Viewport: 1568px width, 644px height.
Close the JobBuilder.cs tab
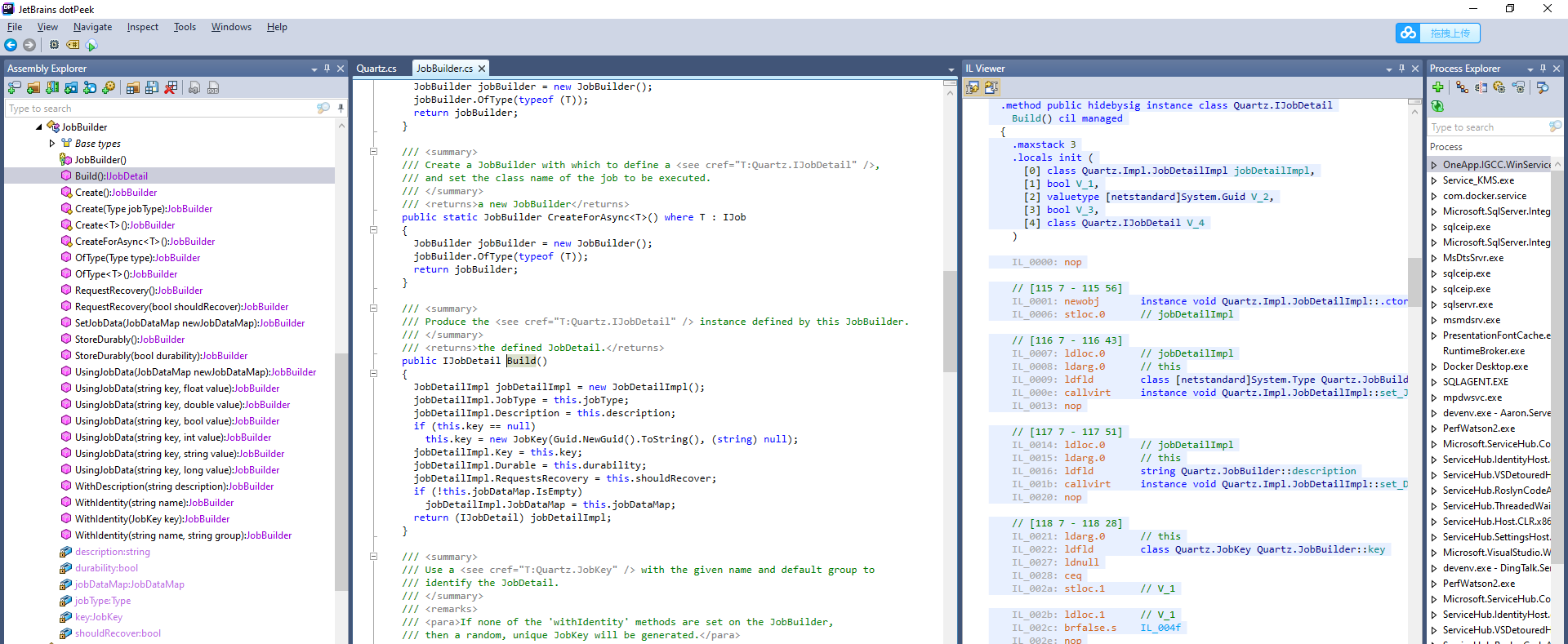coord(482,69)
